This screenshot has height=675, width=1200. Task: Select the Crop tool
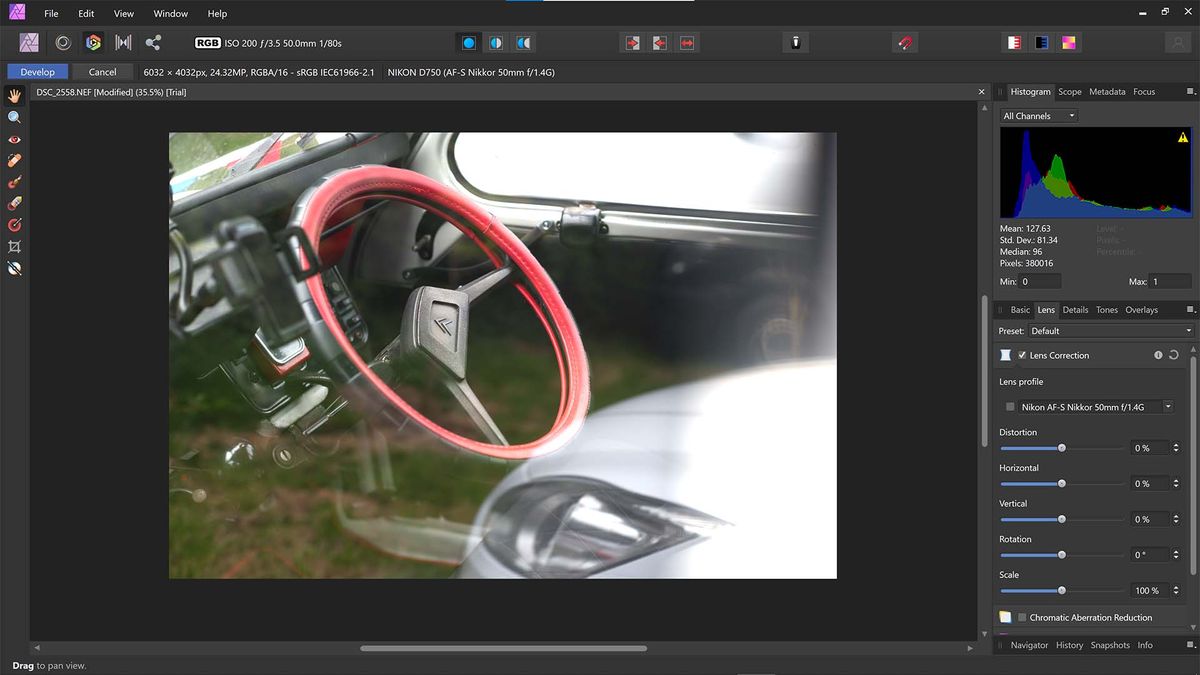point(14,246)
